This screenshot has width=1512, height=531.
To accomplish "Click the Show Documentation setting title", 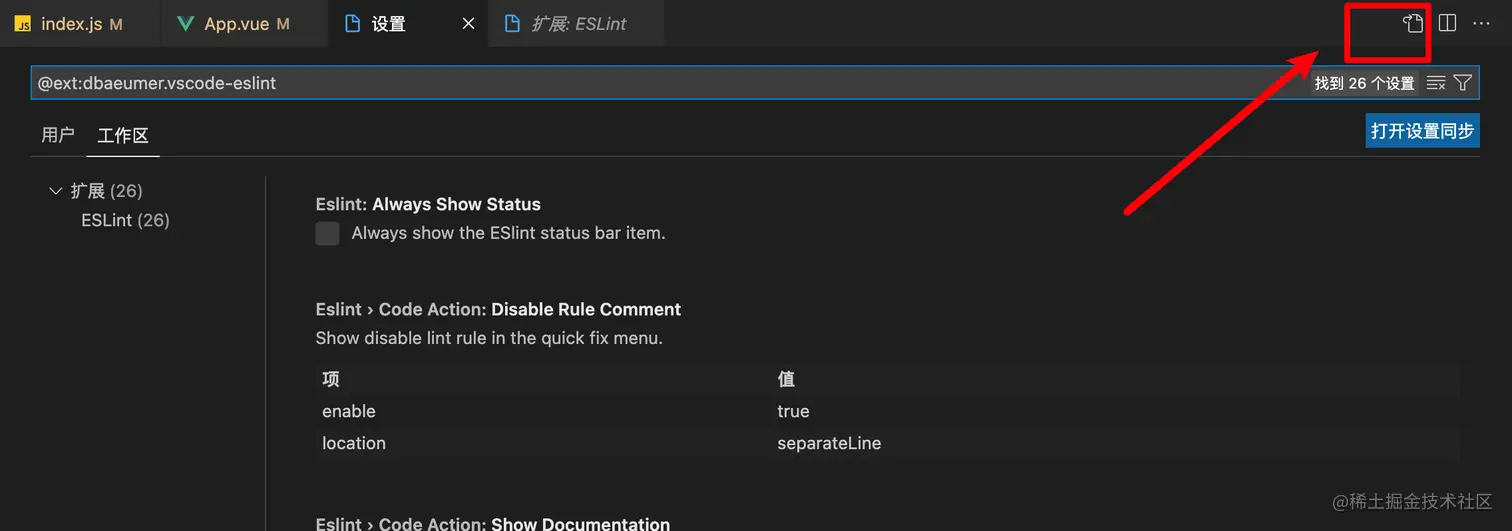I will pyautogui.click(x=581, y=523).
